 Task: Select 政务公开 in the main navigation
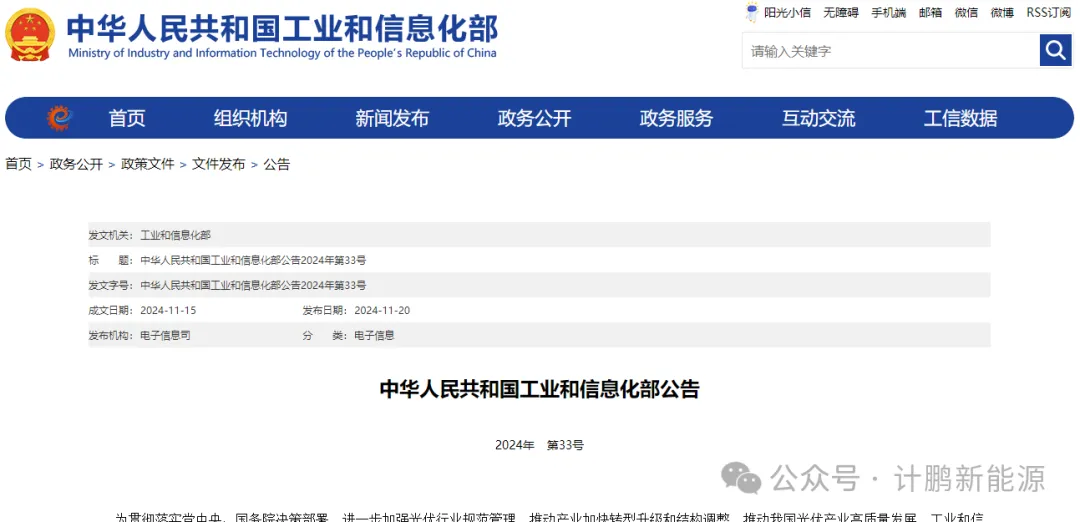(x=534, y=118)
